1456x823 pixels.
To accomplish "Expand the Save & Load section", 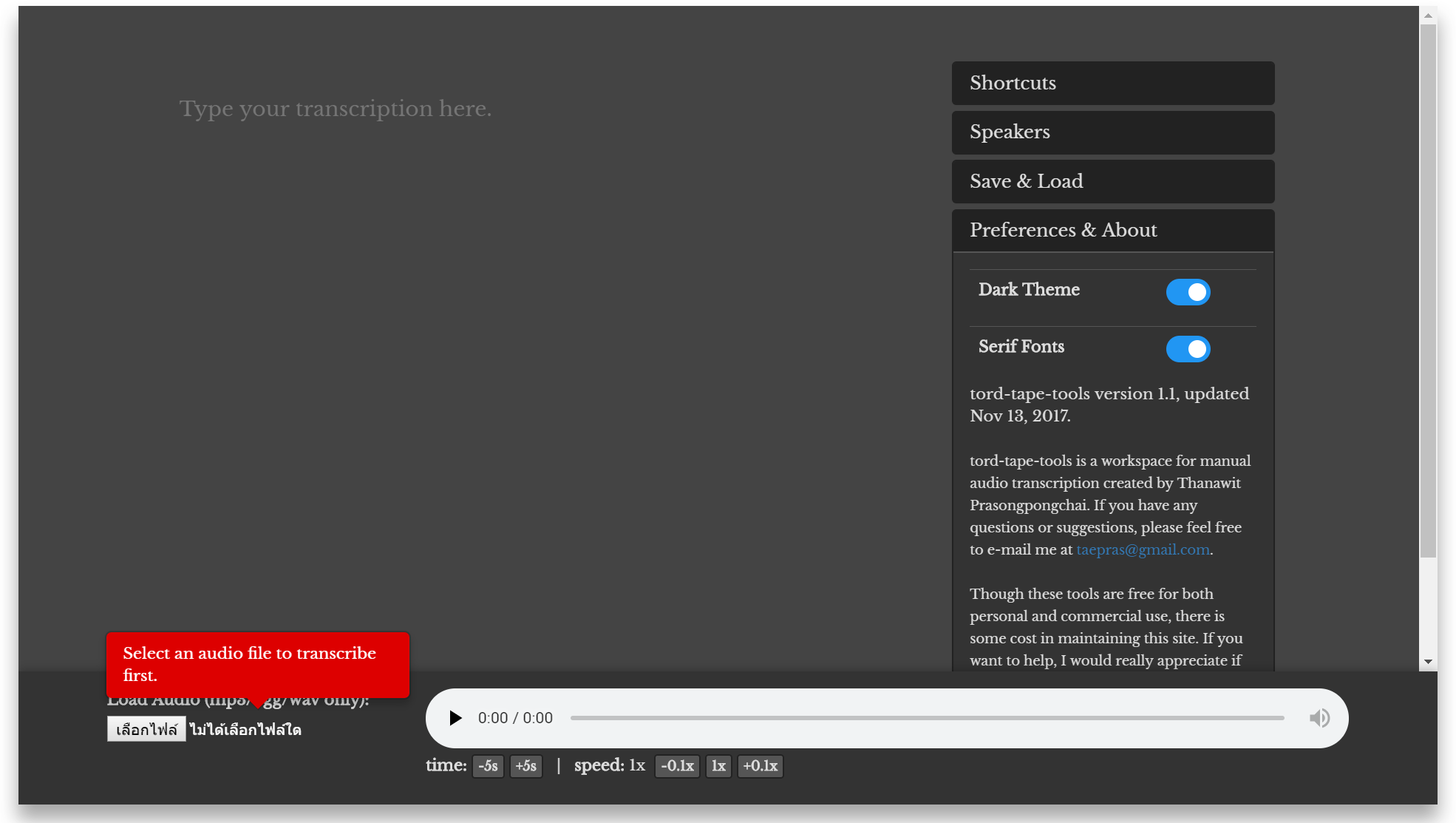I will click(x=1113, y=181).
